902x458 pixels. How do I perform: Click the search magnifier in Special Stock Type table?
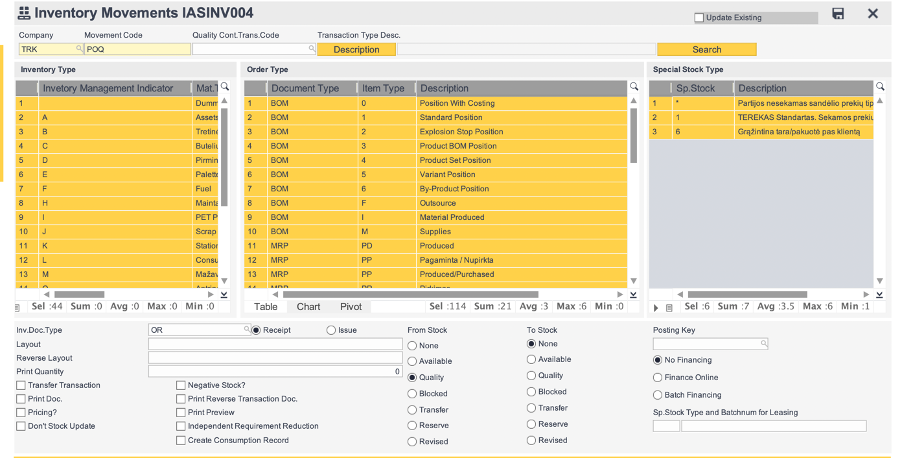tap(880, 88)
